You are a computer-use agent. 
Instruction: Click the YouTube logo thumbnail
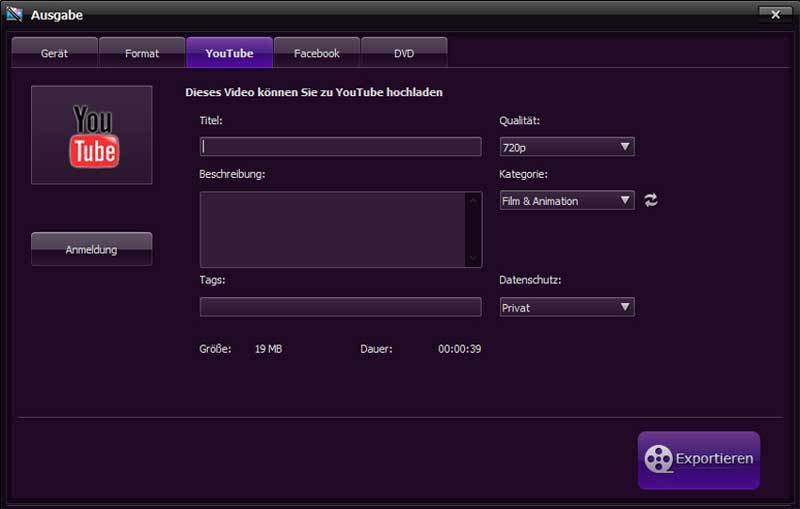[x=92, y=135]
